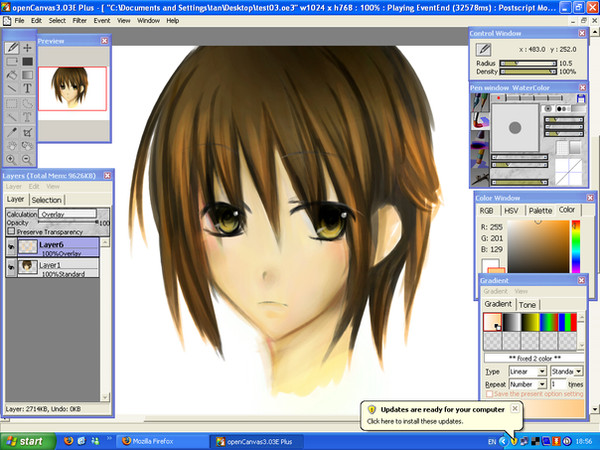This screenshot has height=450, width=600.
Task: Select the Zoom In magnifier tool
Action: coord(11,159)
